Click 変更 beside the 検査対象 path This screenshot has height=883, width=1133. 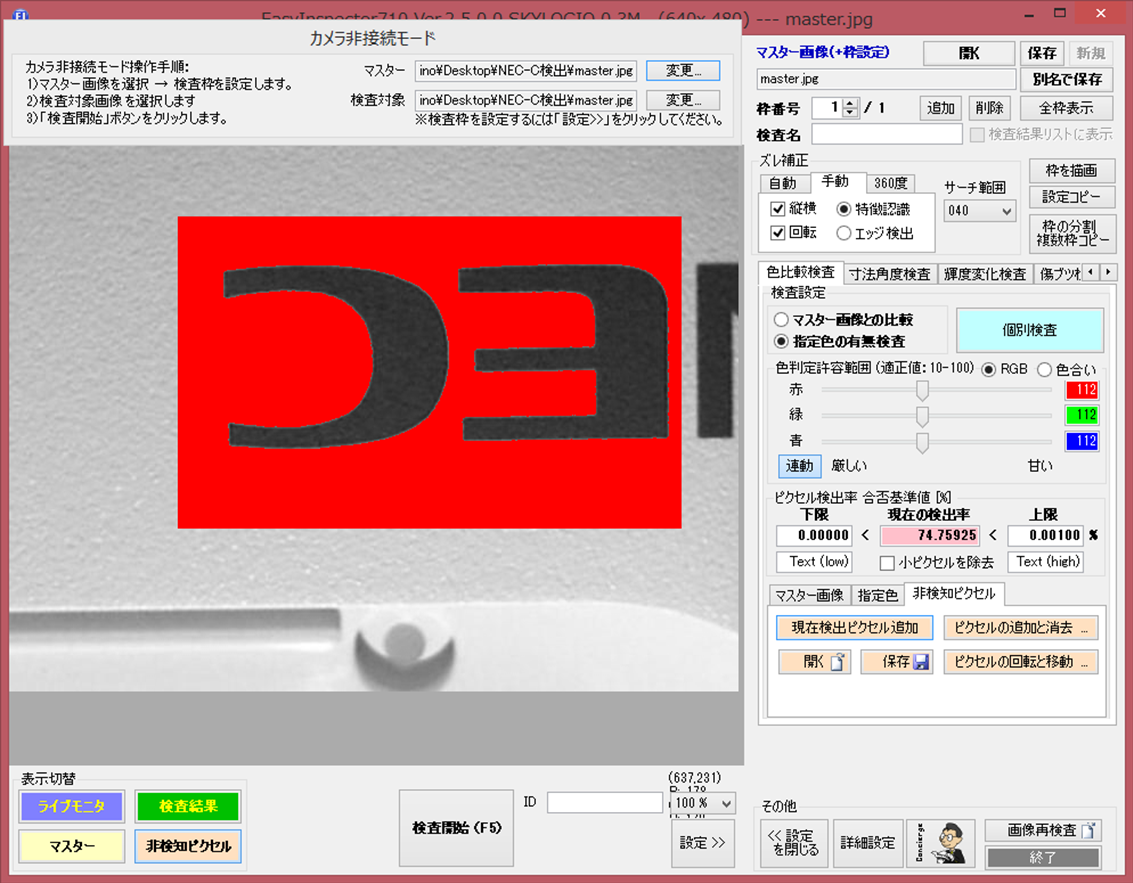tap(683, 100)
